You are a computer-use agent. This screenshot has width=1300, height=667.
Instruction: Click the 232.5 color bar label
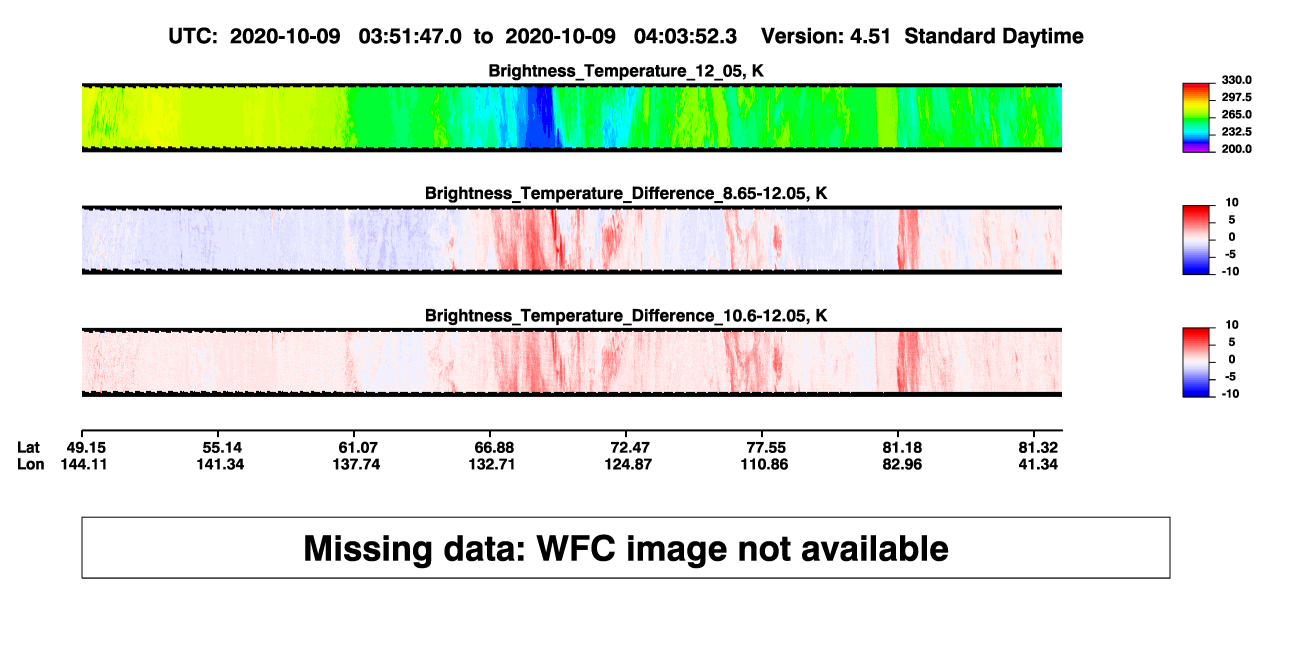tap(1239, 131)
